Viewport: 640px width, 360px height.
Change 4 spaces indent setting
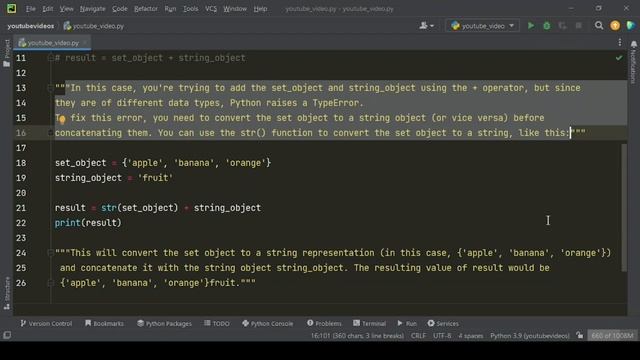(x=471, y=336)
